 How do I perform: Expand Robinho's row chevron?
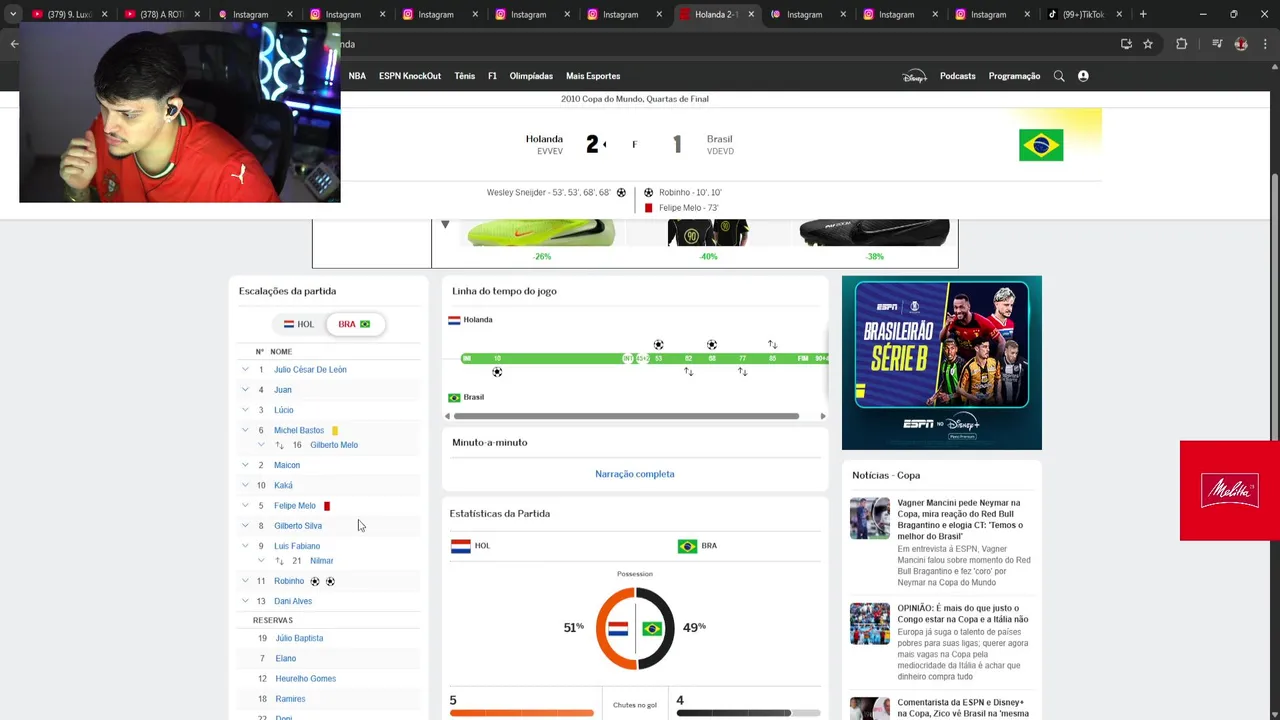[245, 581]
